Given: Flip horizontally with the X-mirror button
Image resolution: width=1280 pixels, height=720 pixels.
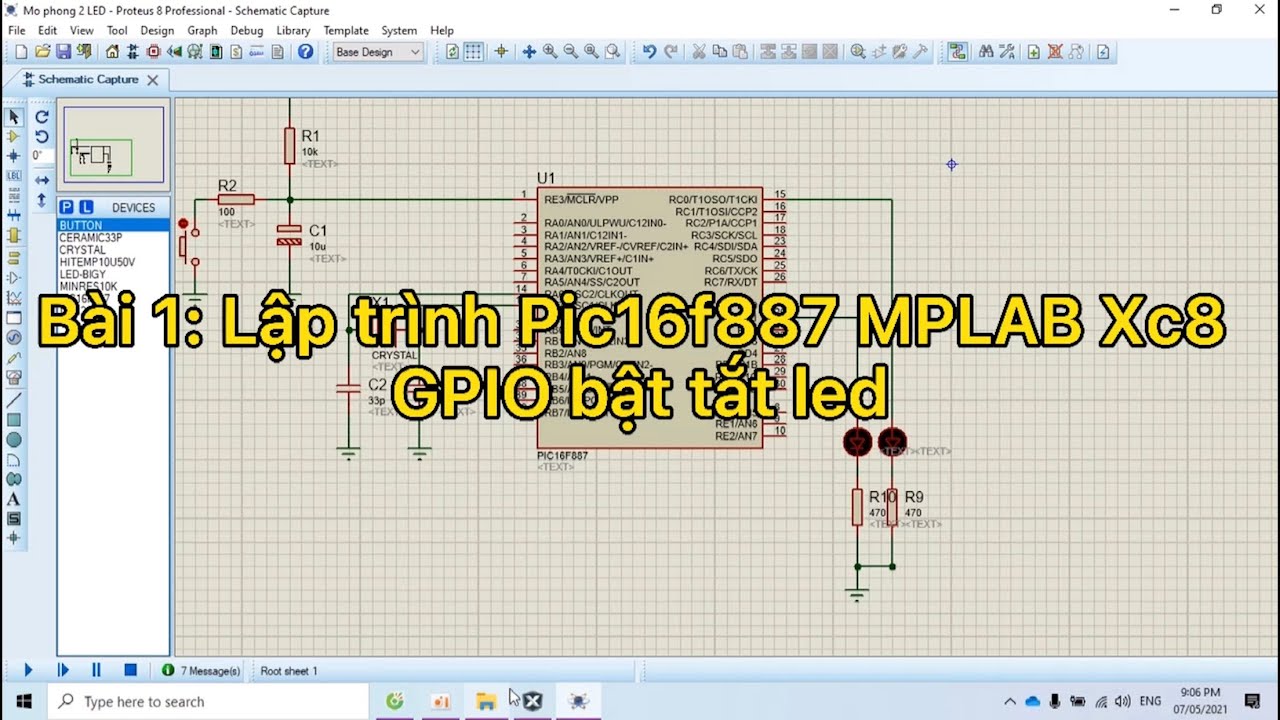Looking at the screenshot, I should (42, 180).
